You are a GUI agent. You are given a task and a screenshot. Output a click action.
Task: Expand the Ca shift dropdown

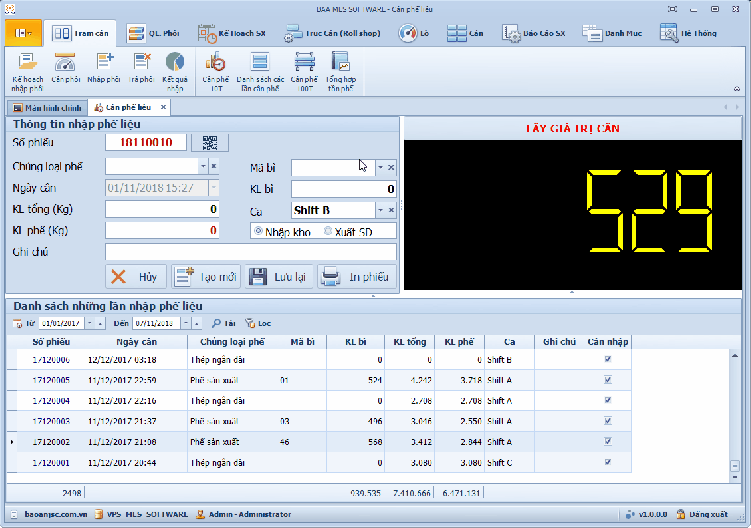380,210
